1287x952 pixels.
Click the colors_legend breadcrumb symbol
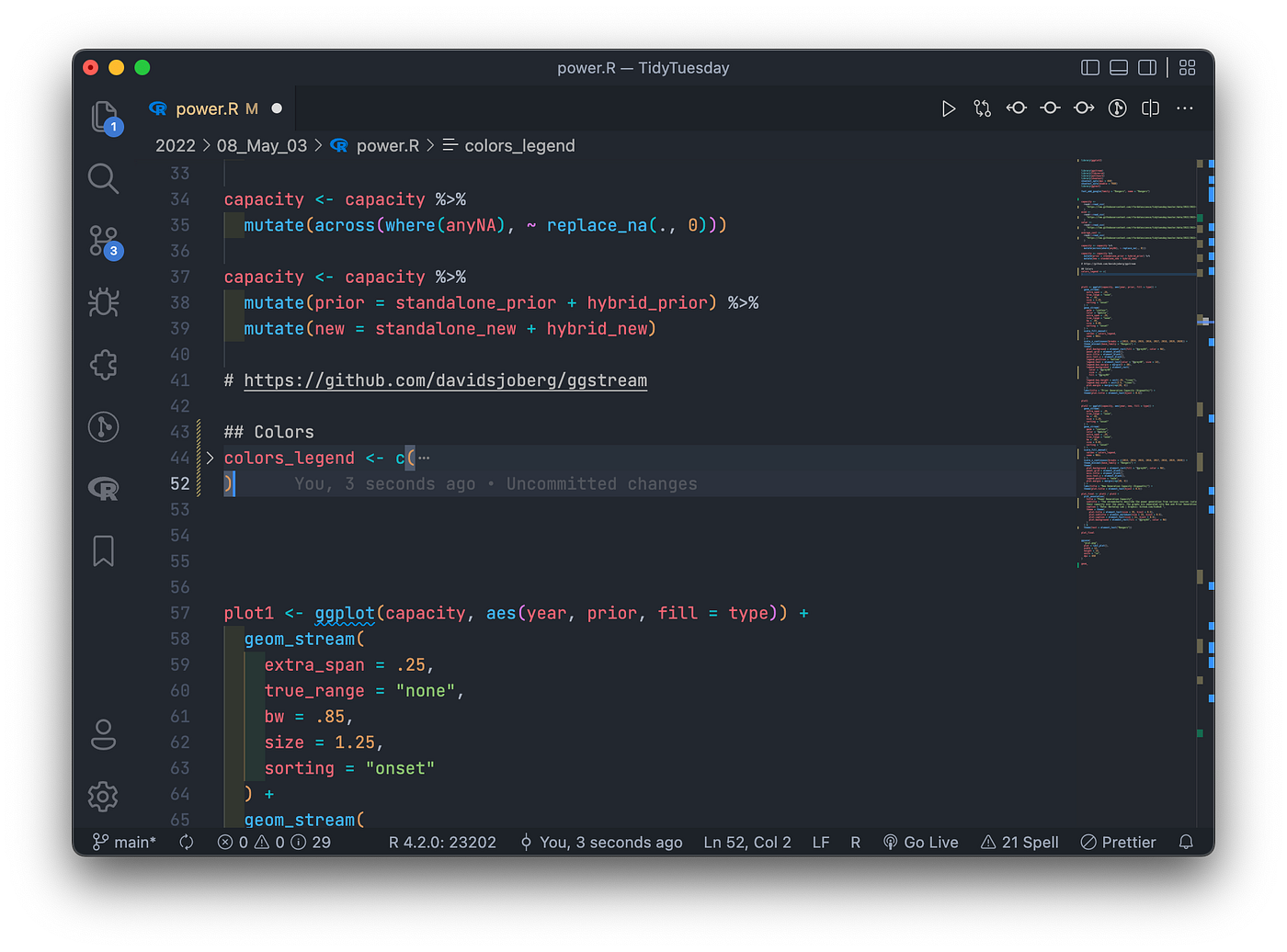point(519,145)
